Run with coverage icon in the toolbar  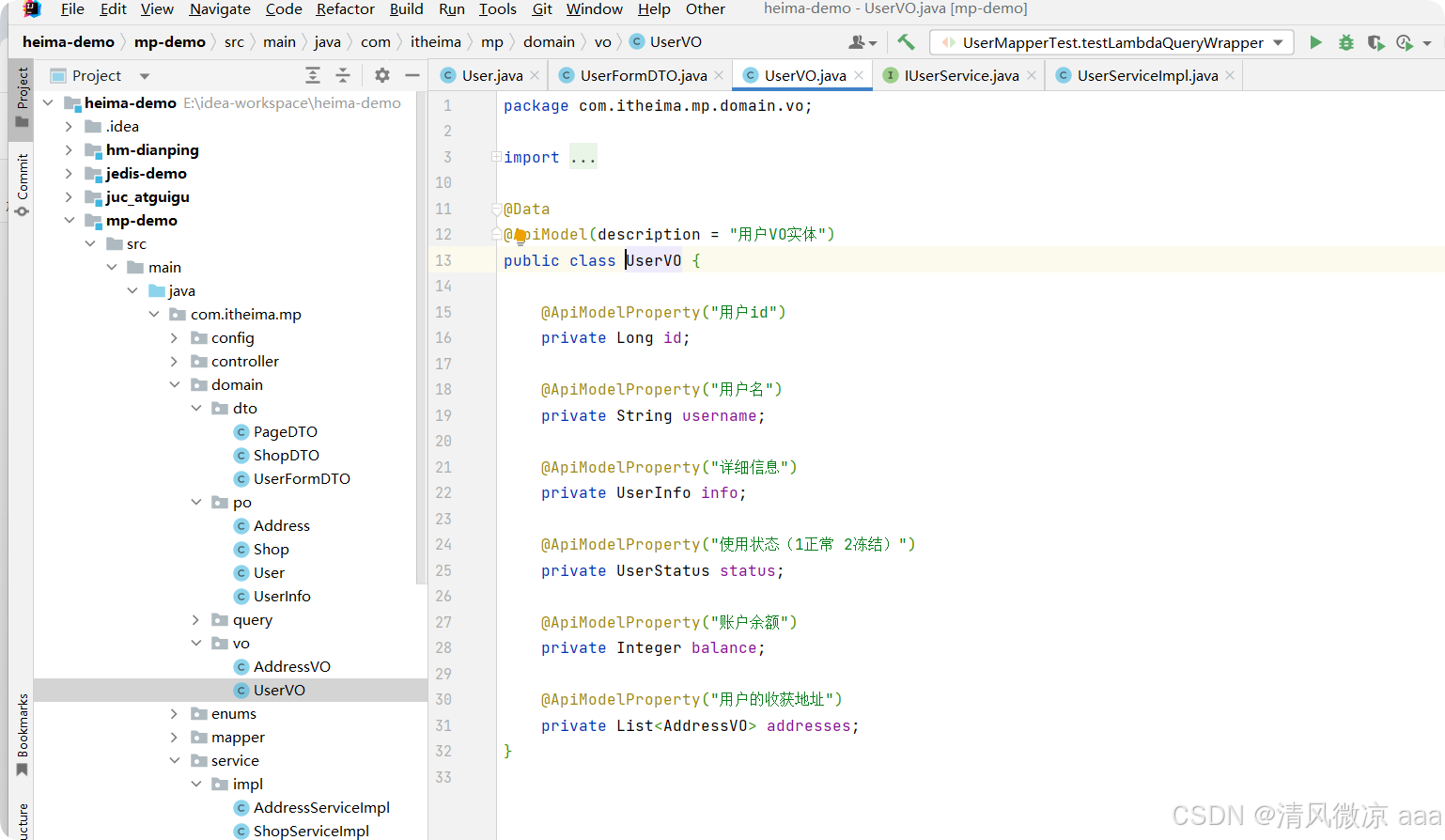(1375, 42)
